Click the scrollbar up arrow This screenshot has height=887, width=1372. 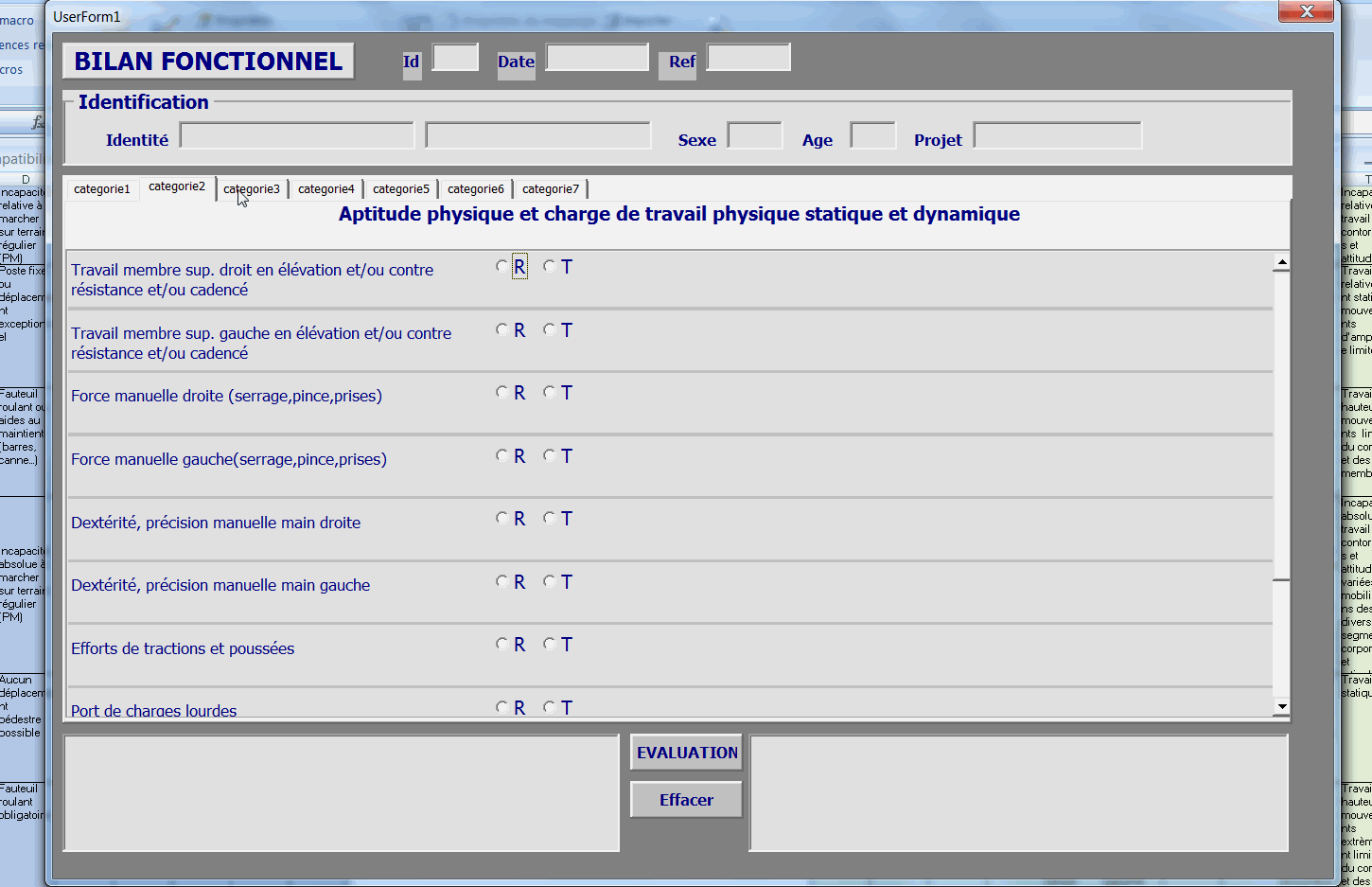click(1281, 262)
